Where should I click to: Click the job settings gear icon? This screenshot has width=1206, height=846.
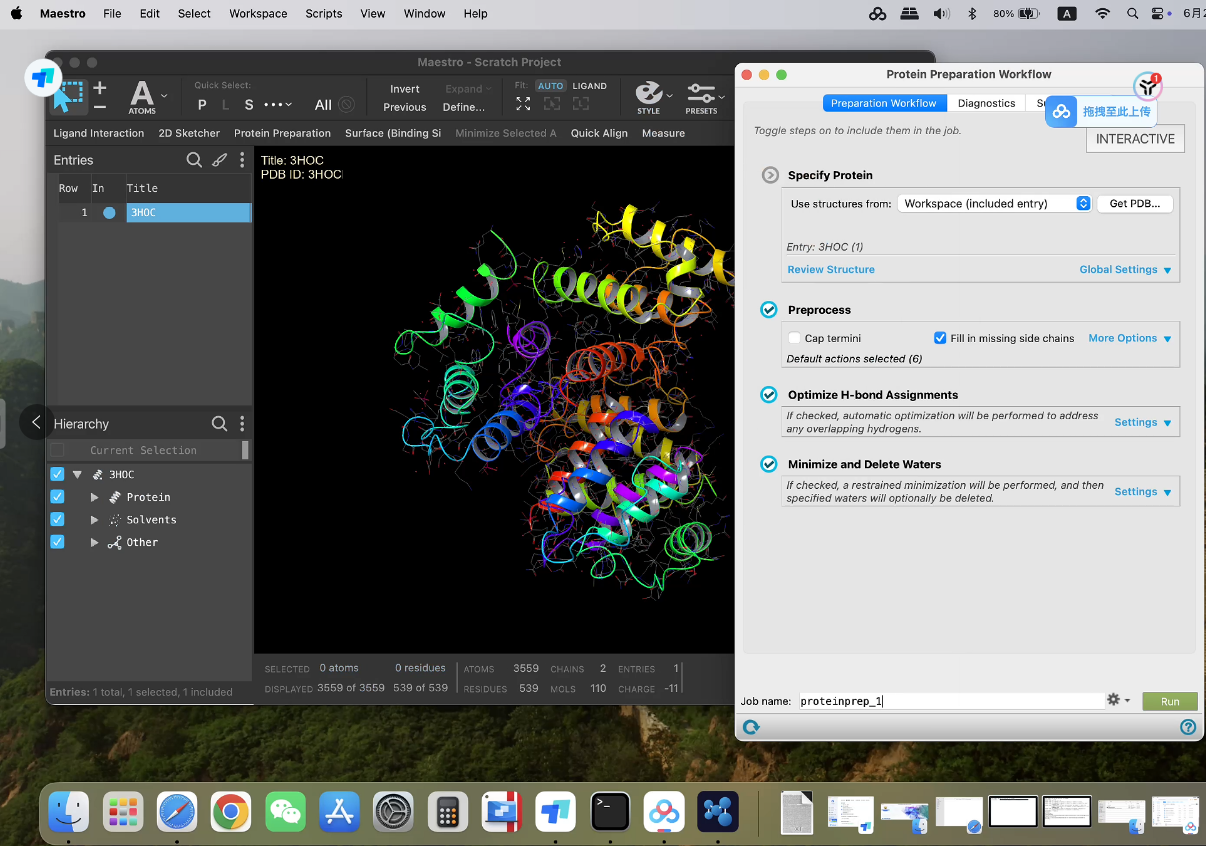click(x=1113, y=700)
